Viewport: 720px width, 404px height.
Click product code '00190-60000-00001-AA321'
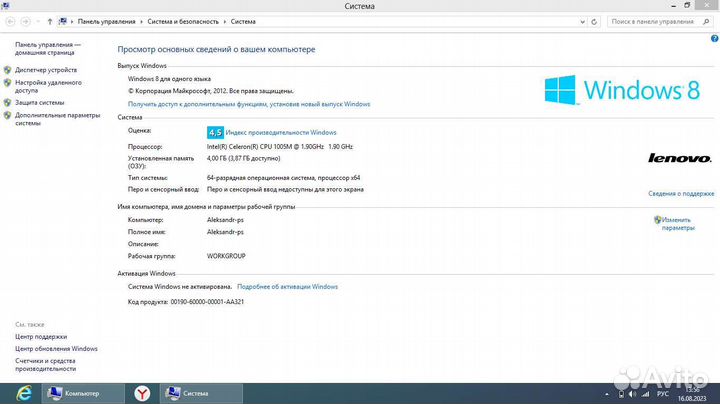[207, 302]
